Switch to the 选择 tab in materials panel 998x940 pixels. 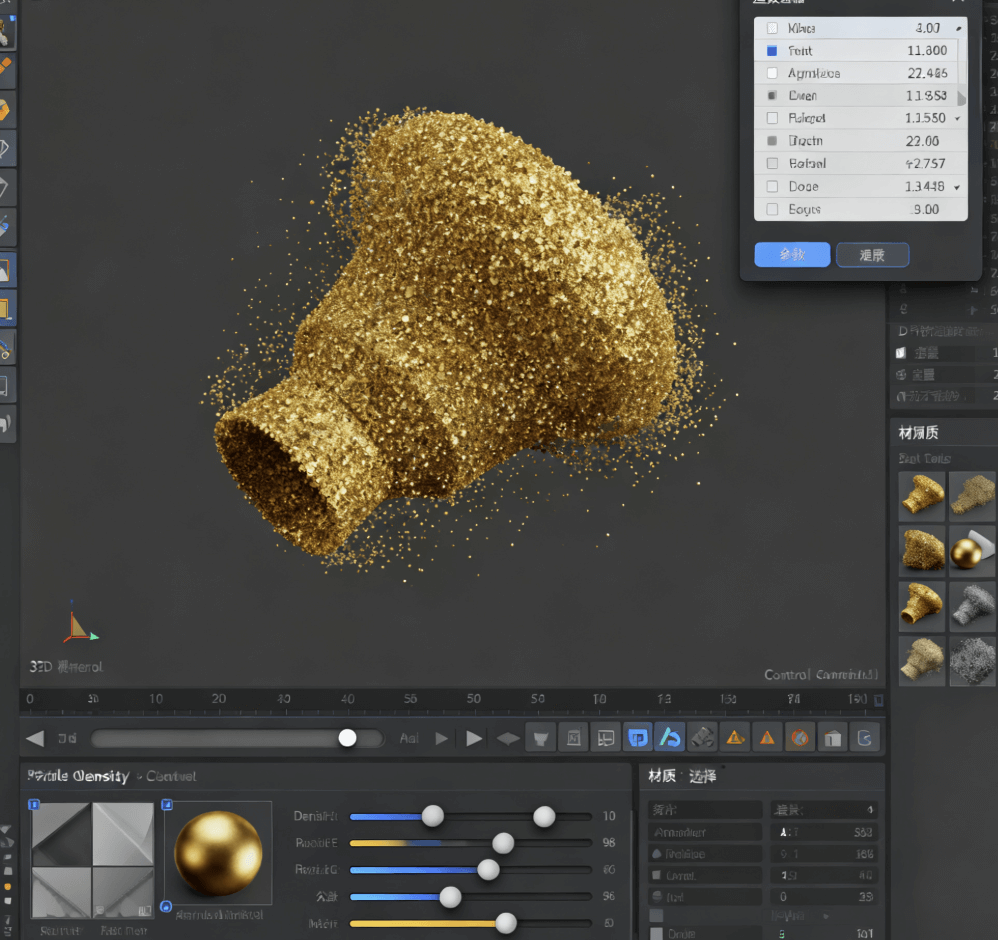tap(703, 776)
